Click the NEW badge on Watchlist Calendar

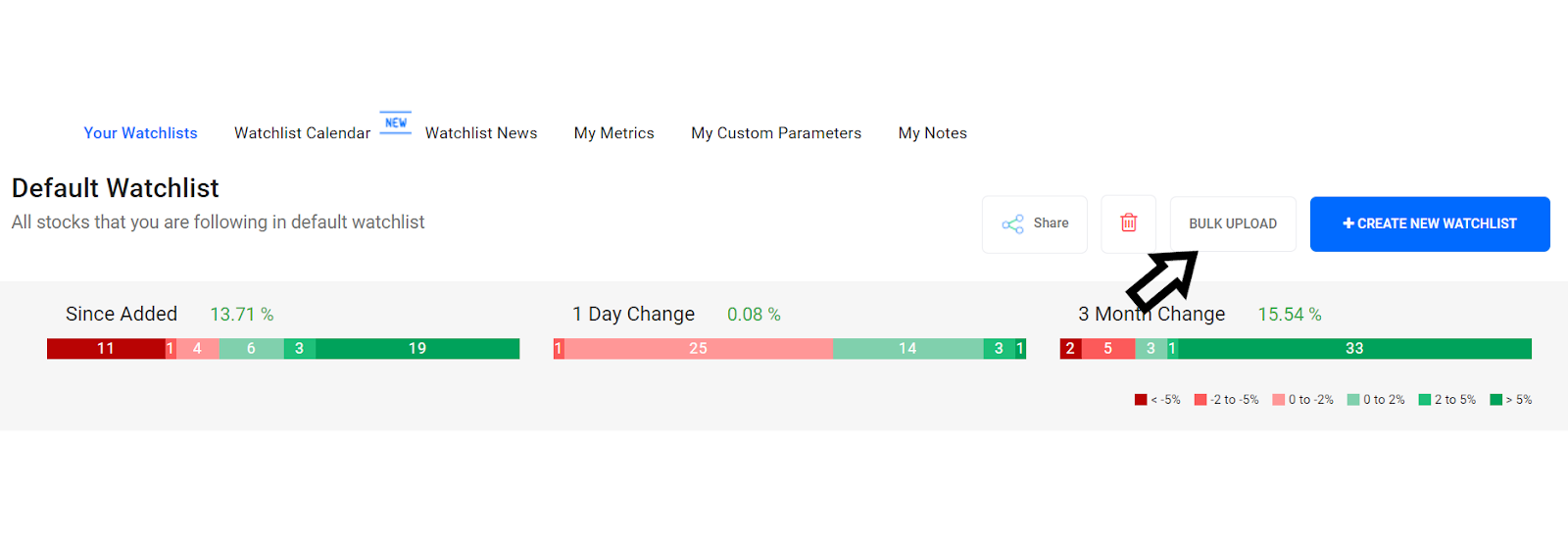coord(396,123)
